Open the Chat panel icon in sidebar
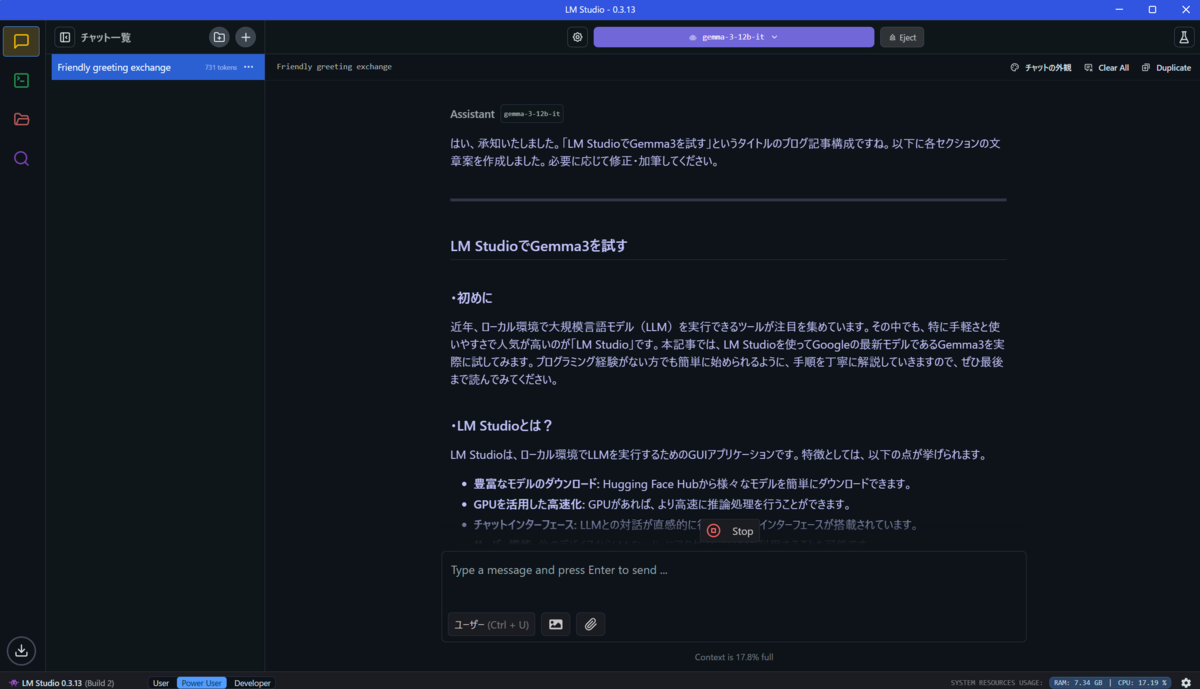 (21, 41)
